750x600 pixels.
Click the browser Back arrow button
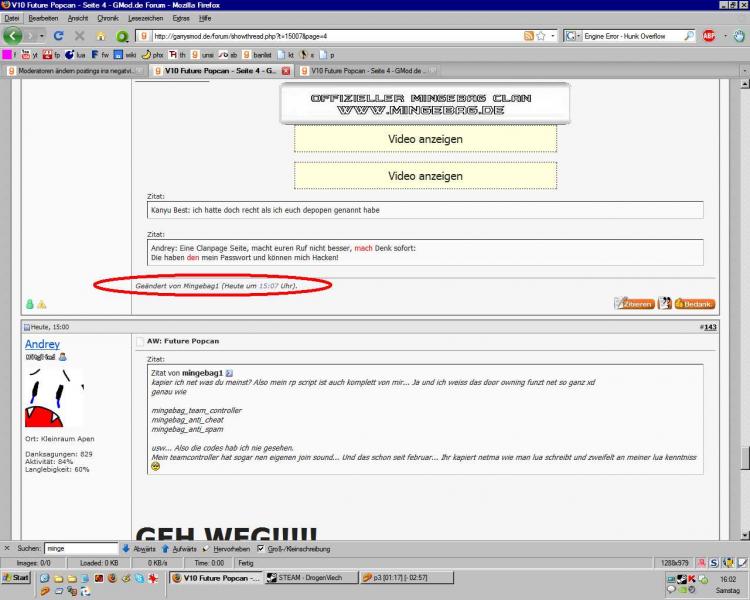pos(14,35)
